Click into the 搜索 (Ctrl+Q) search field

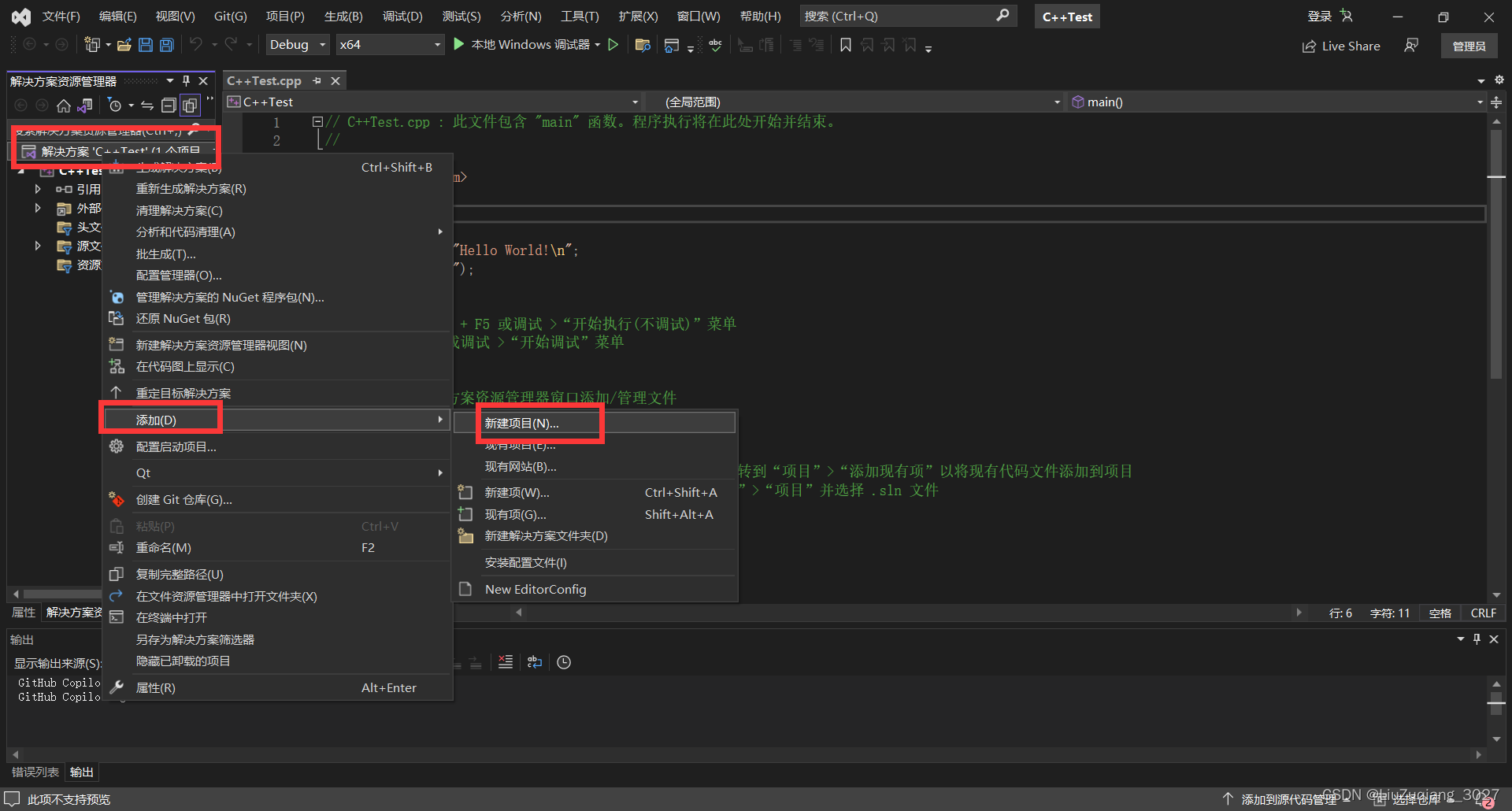point(908,16)
